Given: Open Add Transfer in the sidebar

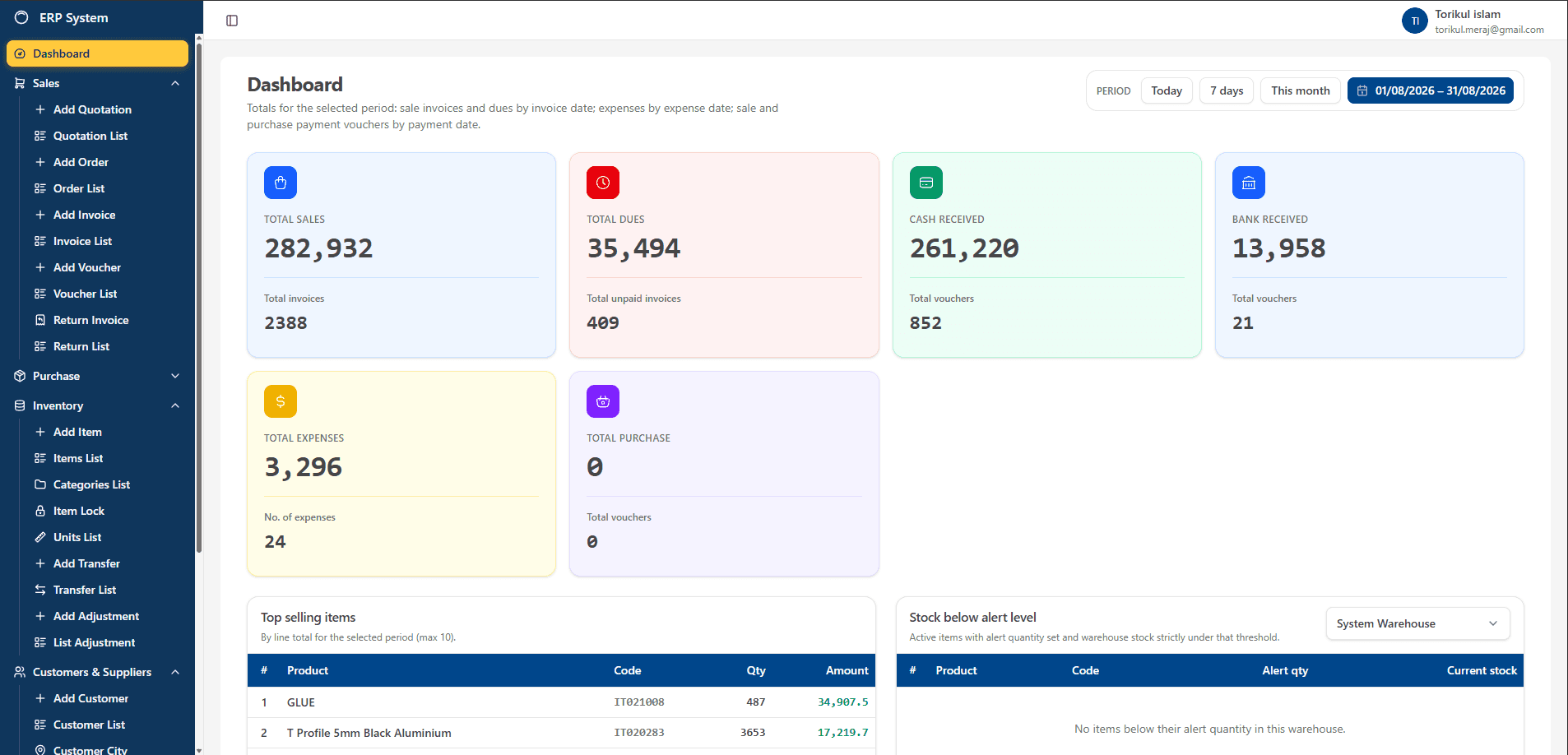Looking at the screenshot, I should point(86,563).
